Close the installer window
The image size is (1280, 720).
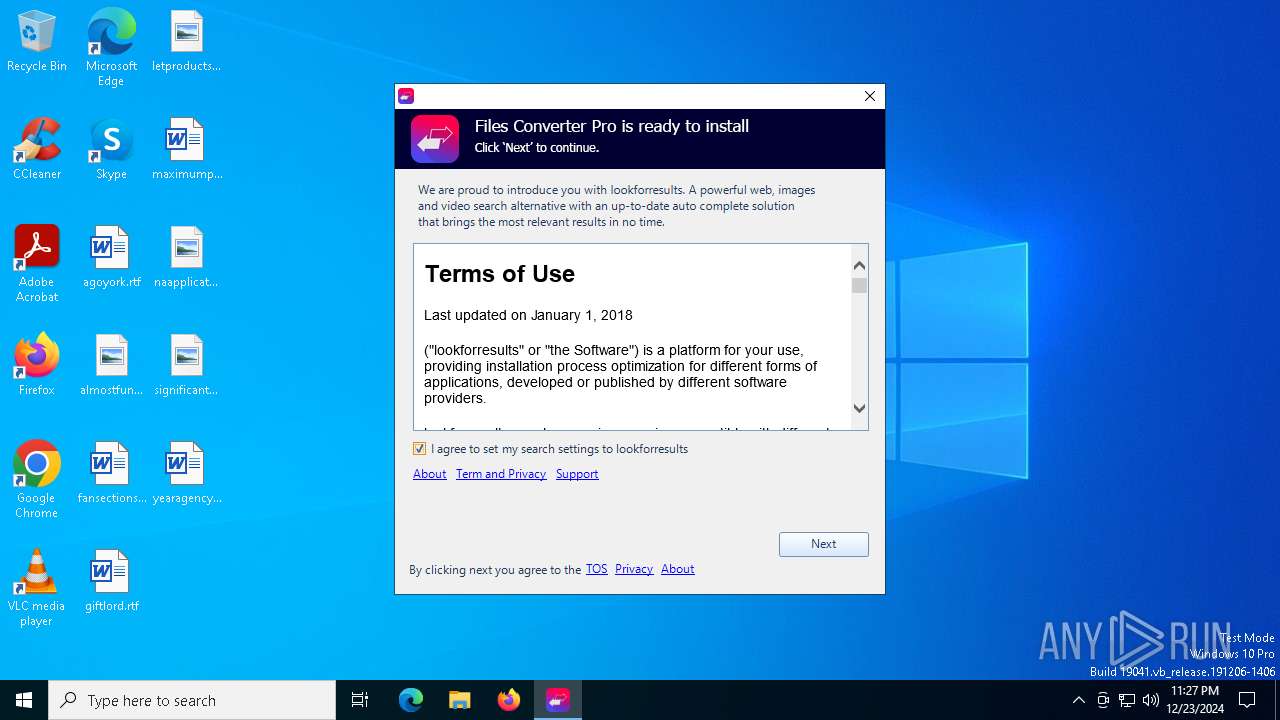(x=870, y=96)
